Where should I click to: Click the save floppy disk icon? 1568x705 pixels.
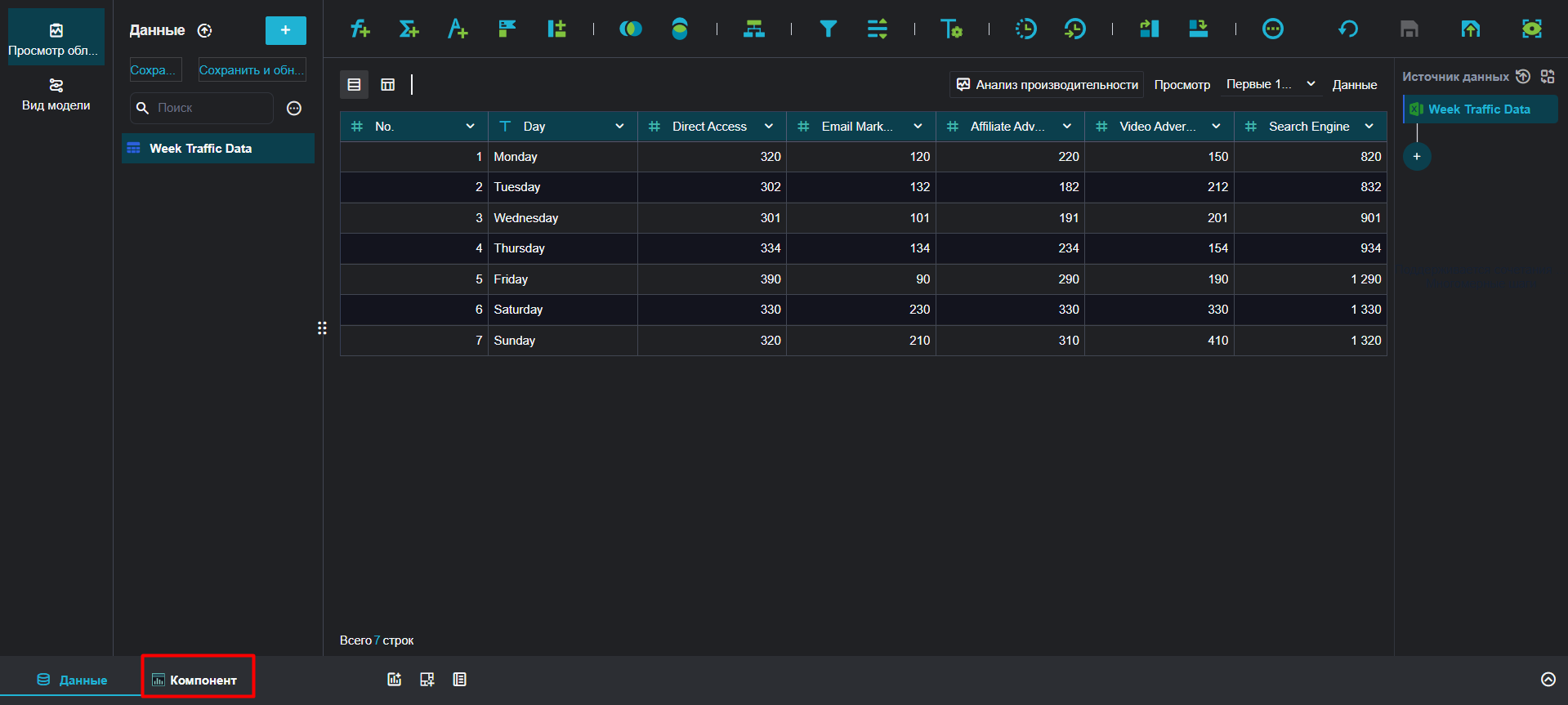tap(1409, 29)
